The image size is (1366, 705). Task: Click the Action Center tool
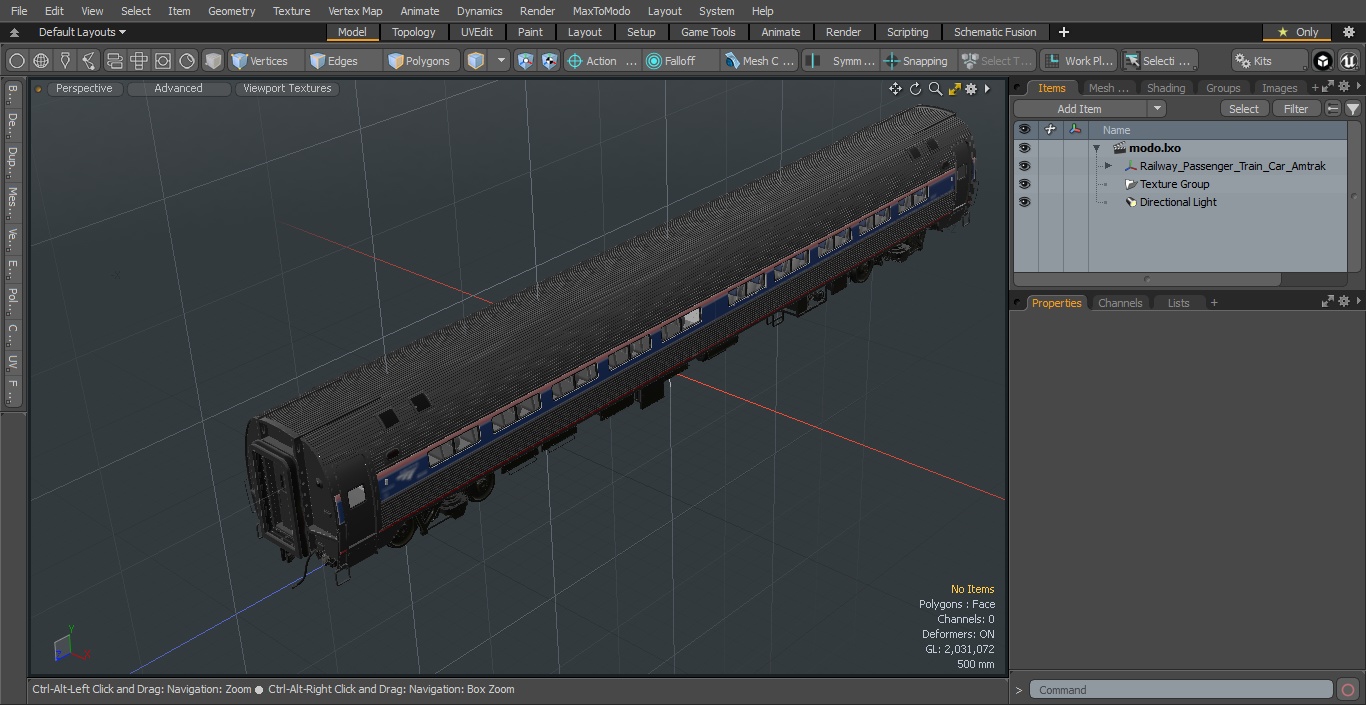click(x=602, y=61)
